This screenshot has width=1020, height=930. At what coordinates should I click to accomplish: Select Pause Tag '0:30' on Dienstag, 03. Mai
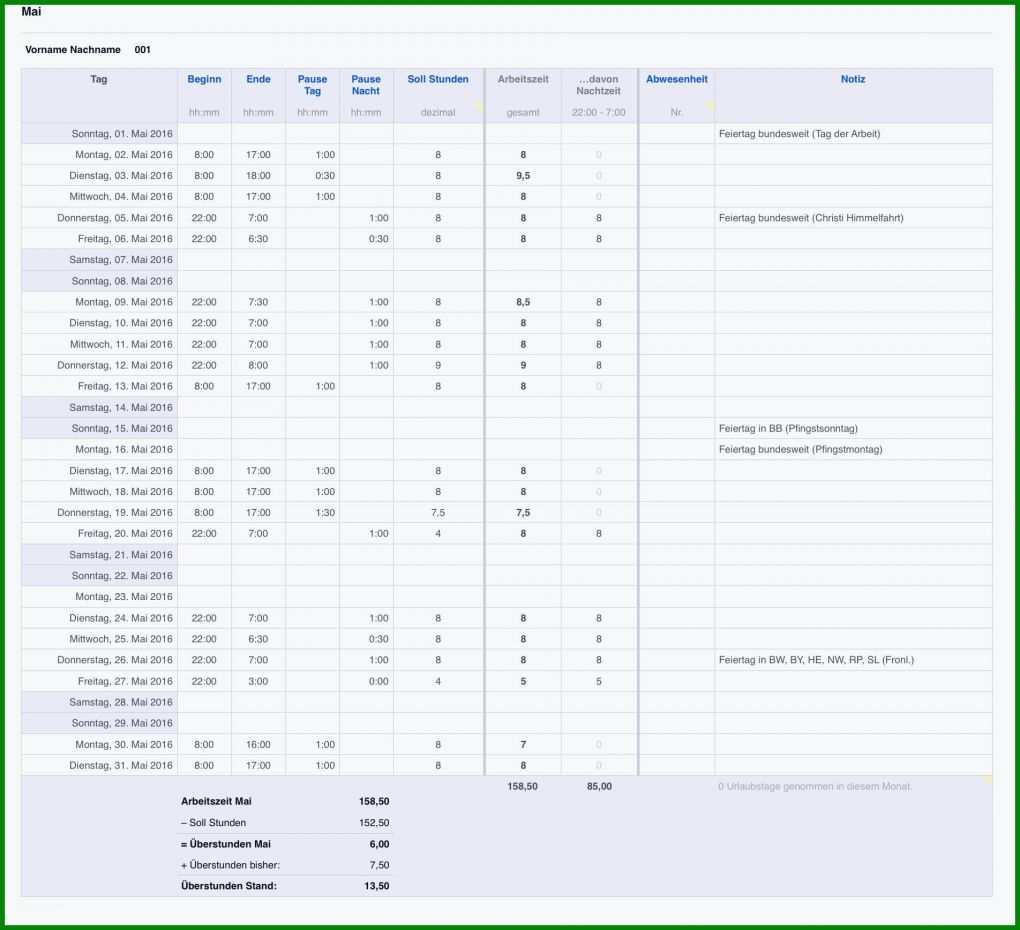pos(325,176)
